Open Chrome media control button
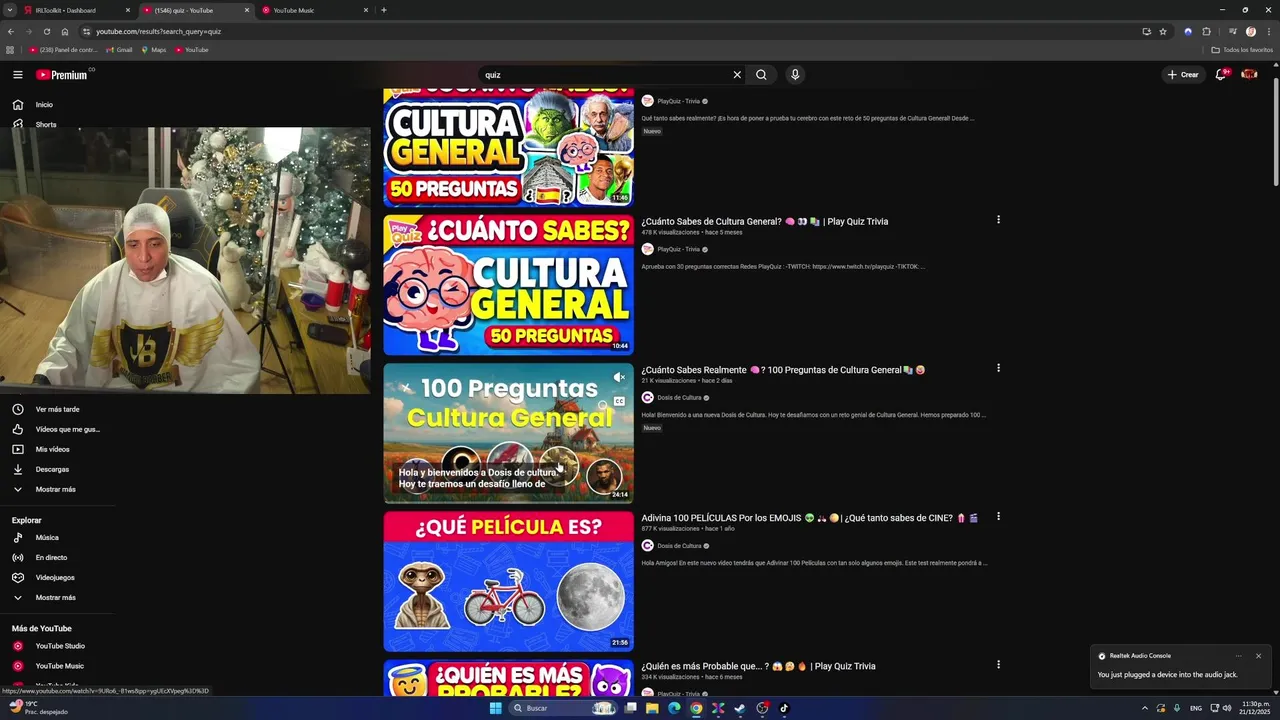The height and width of the screenshot is (720, 1280). [1232, 32]
